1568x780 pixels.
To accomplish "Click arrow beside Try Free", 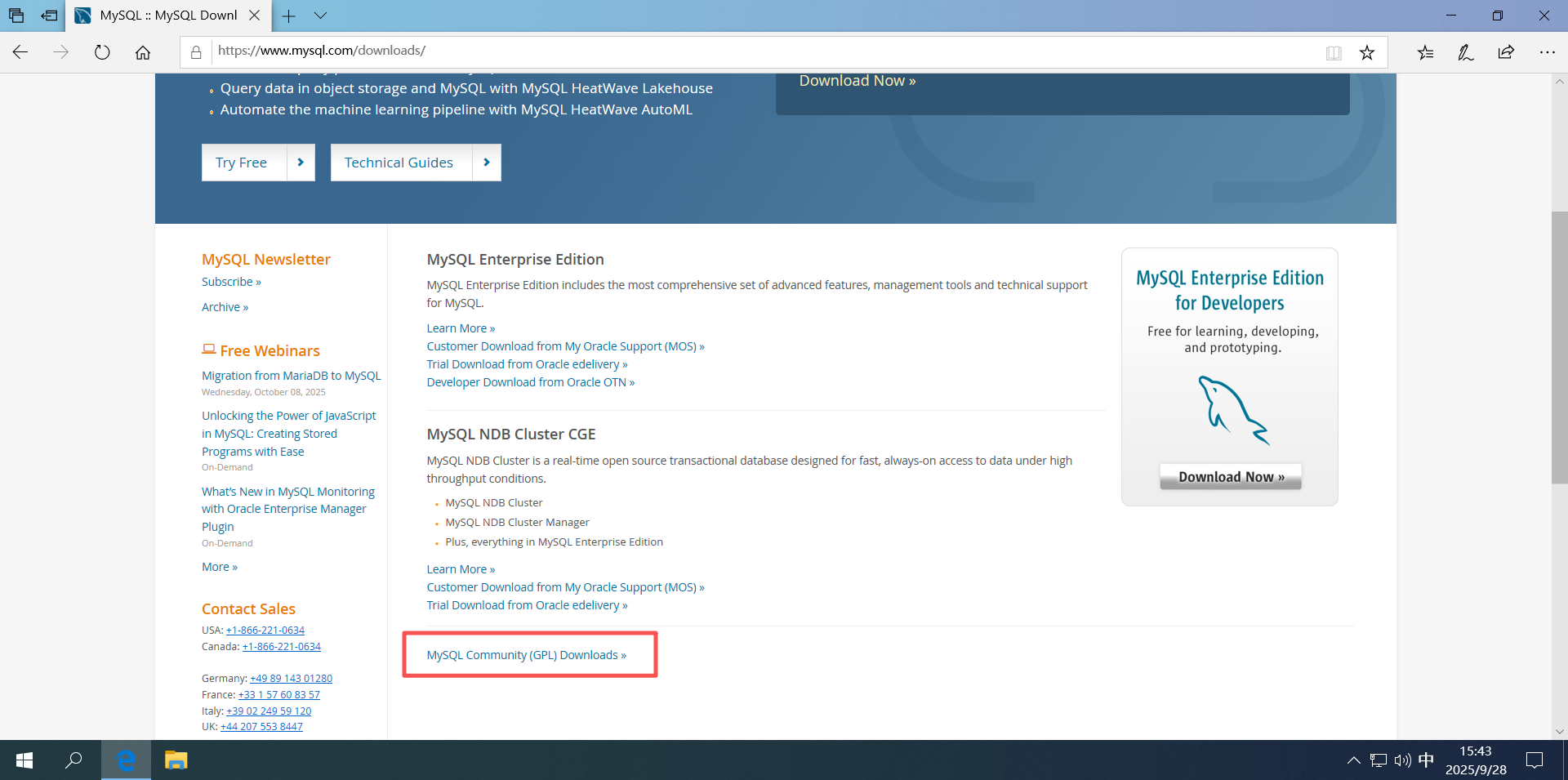I will (x=301, y=163).
